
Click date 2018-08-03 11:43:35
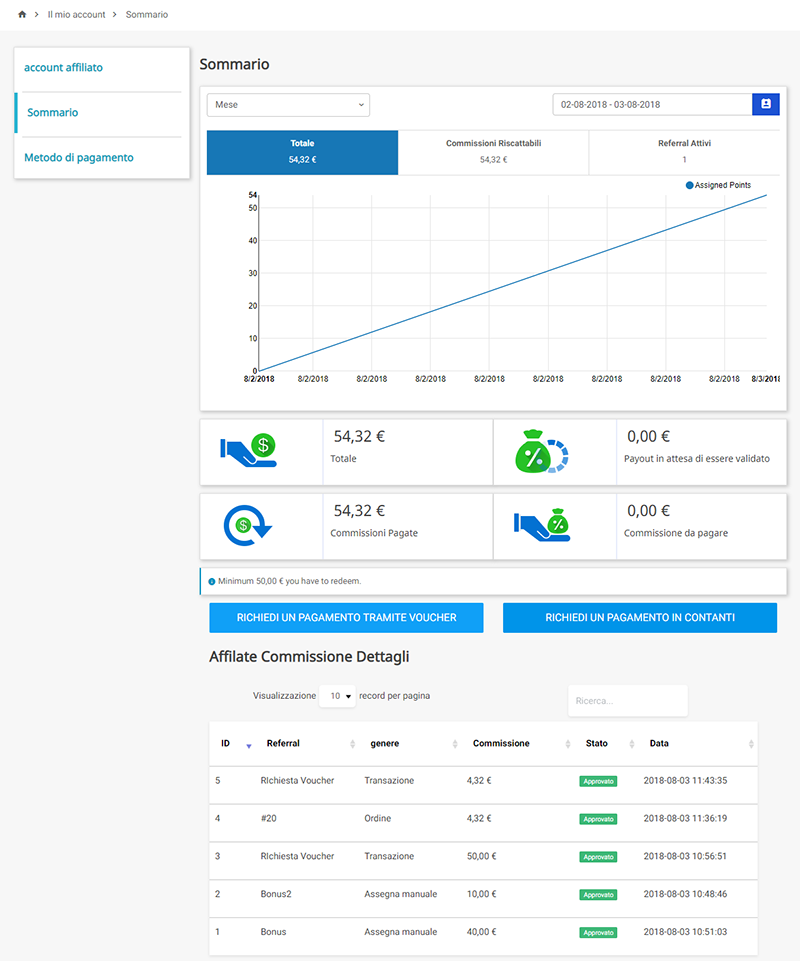tap(685, 780)
